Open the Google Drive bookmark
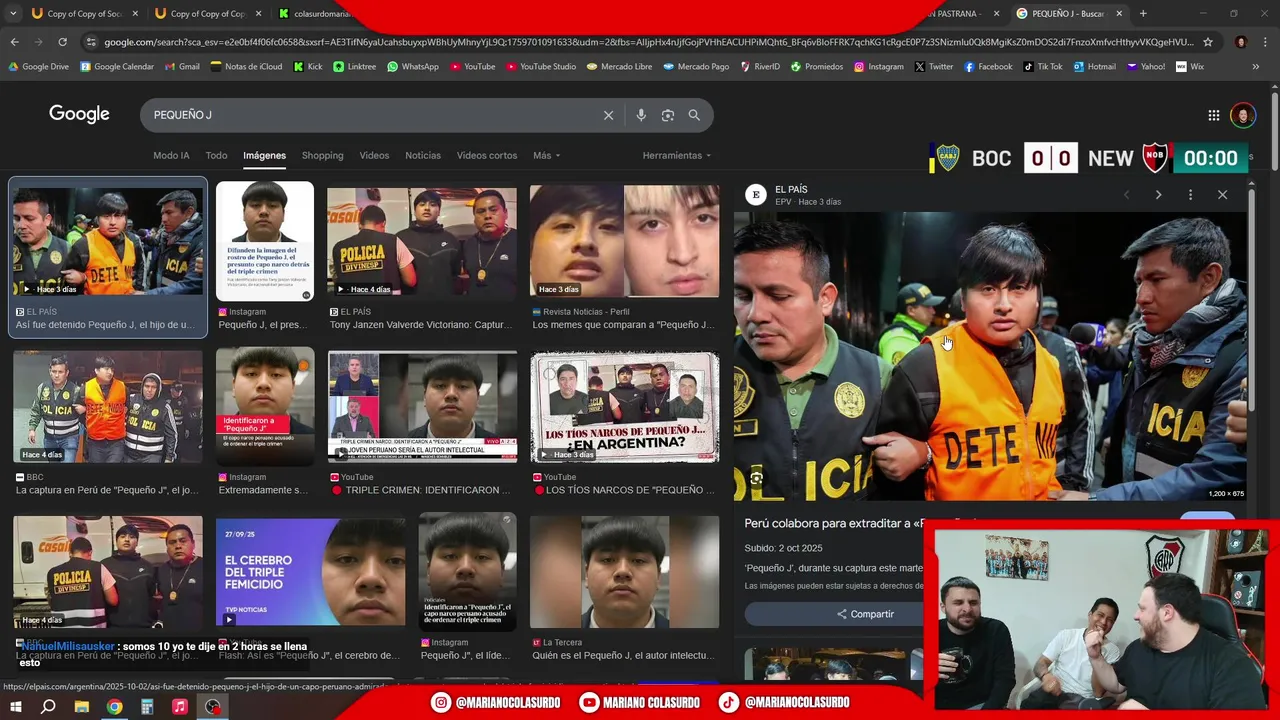1280x720 pixels. coord(39,67)
